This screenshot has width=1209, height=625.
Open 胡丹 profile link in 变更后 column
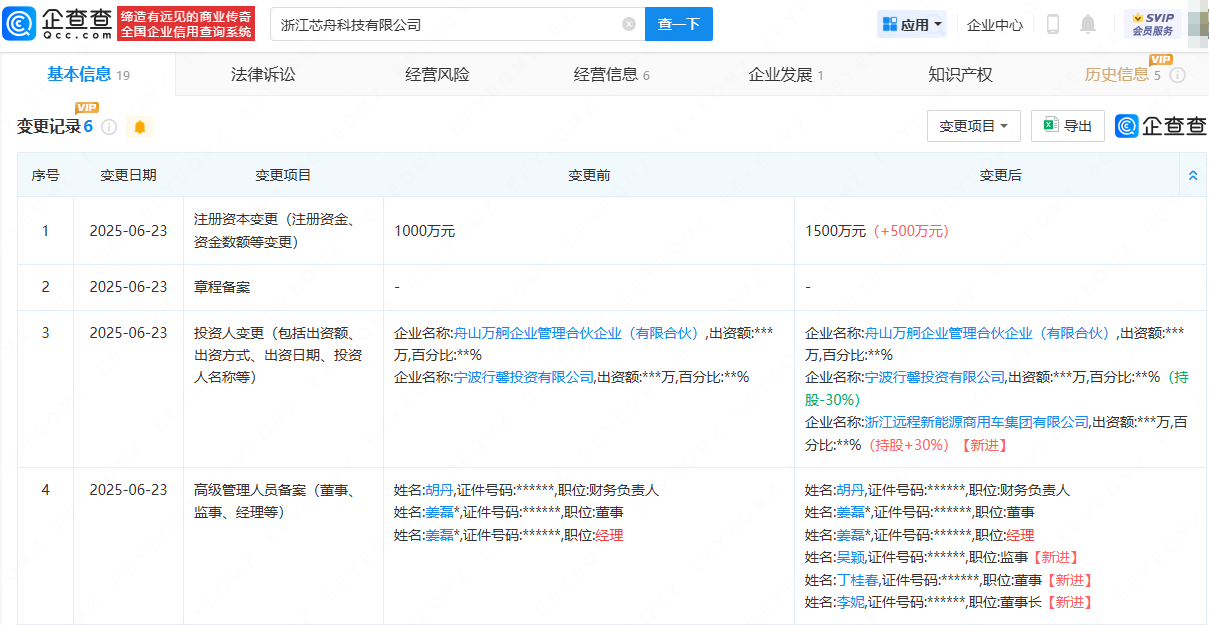[x=850, y=490]
